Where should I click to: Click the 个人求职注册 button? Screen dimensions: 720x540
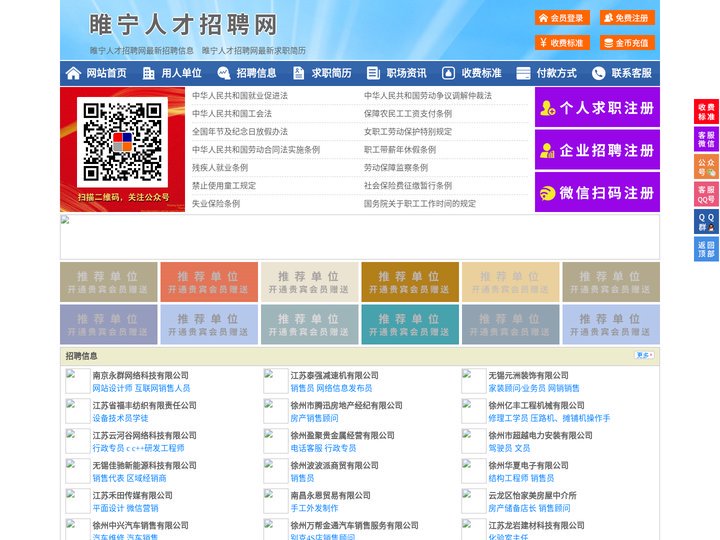(597, 107)
